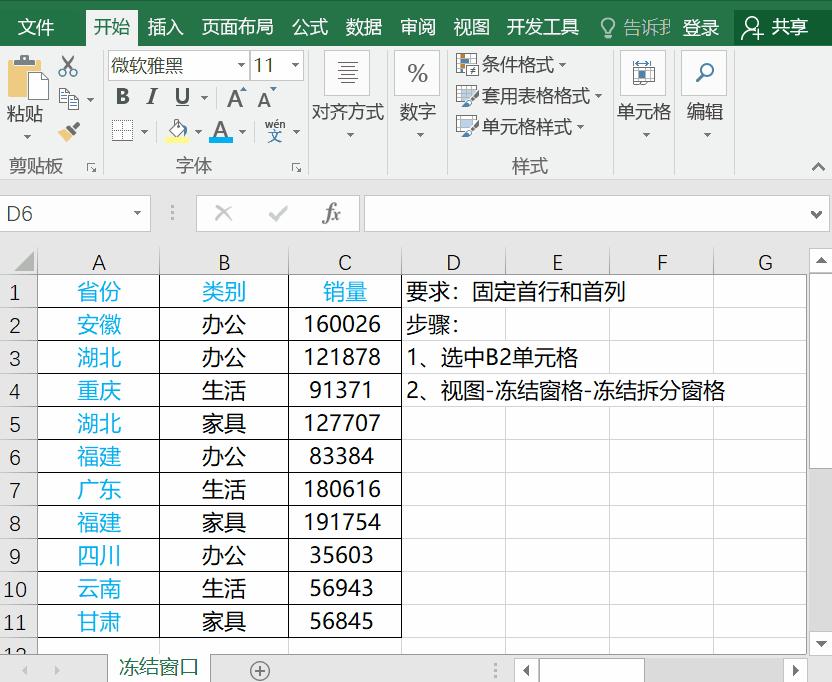The image size is (832, 682).
Task: Click the Cut (scissors) icon
Action: [x=69, y=66]
